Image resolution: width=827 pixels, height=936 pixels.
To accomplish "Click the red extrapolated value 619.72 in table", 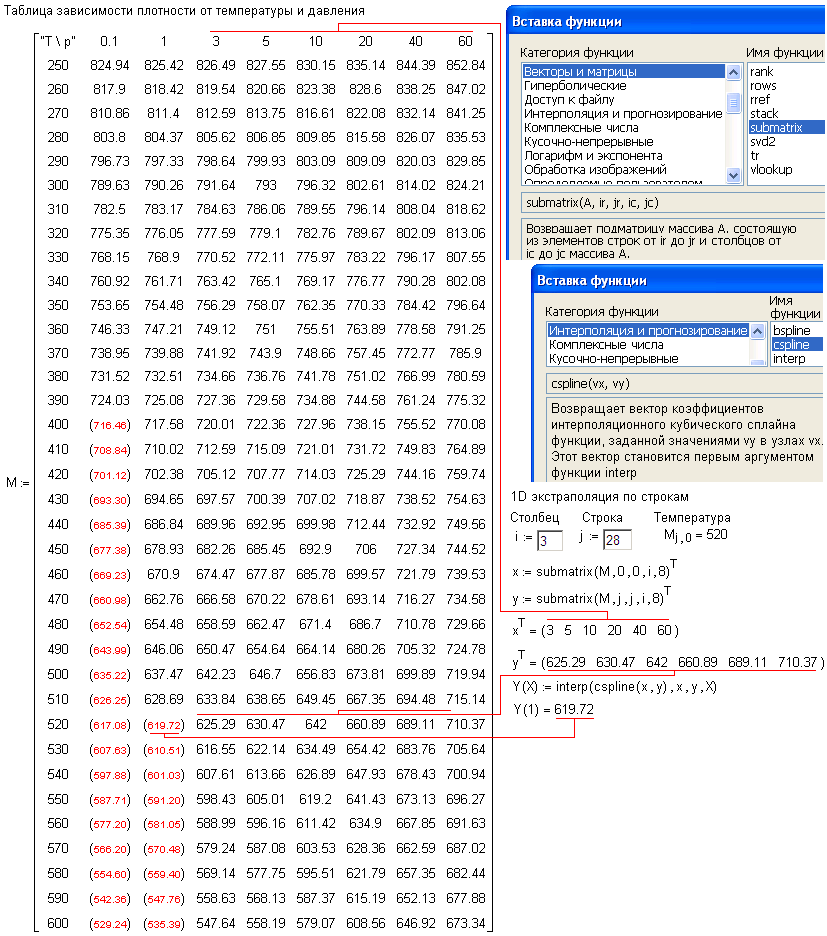I will [164, 725].
